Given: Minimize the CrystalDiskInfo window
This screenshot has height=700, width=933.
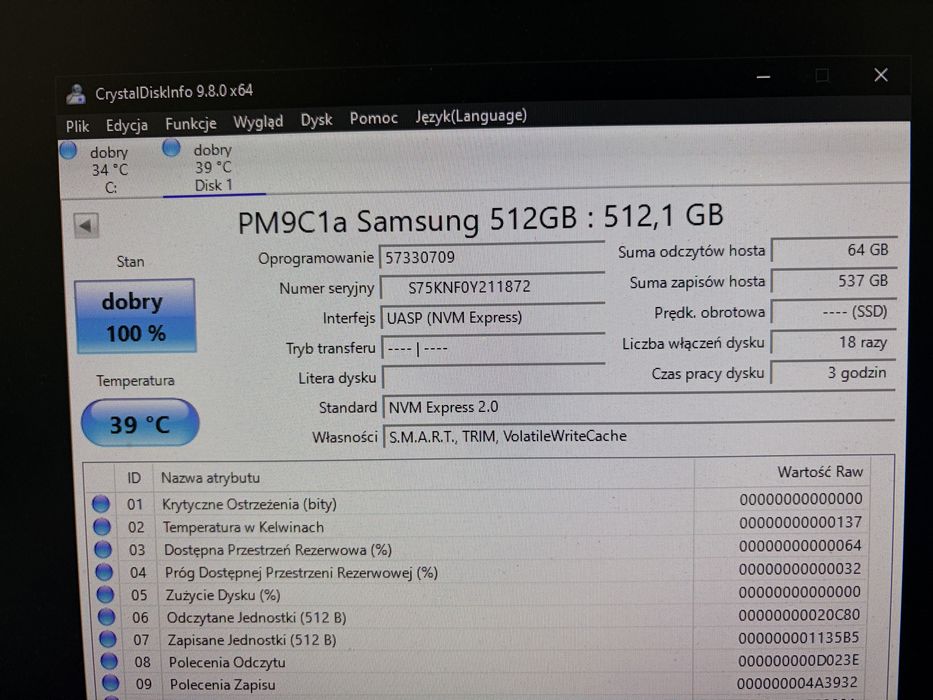Looking at the screenshot, I should click(763, 77).
